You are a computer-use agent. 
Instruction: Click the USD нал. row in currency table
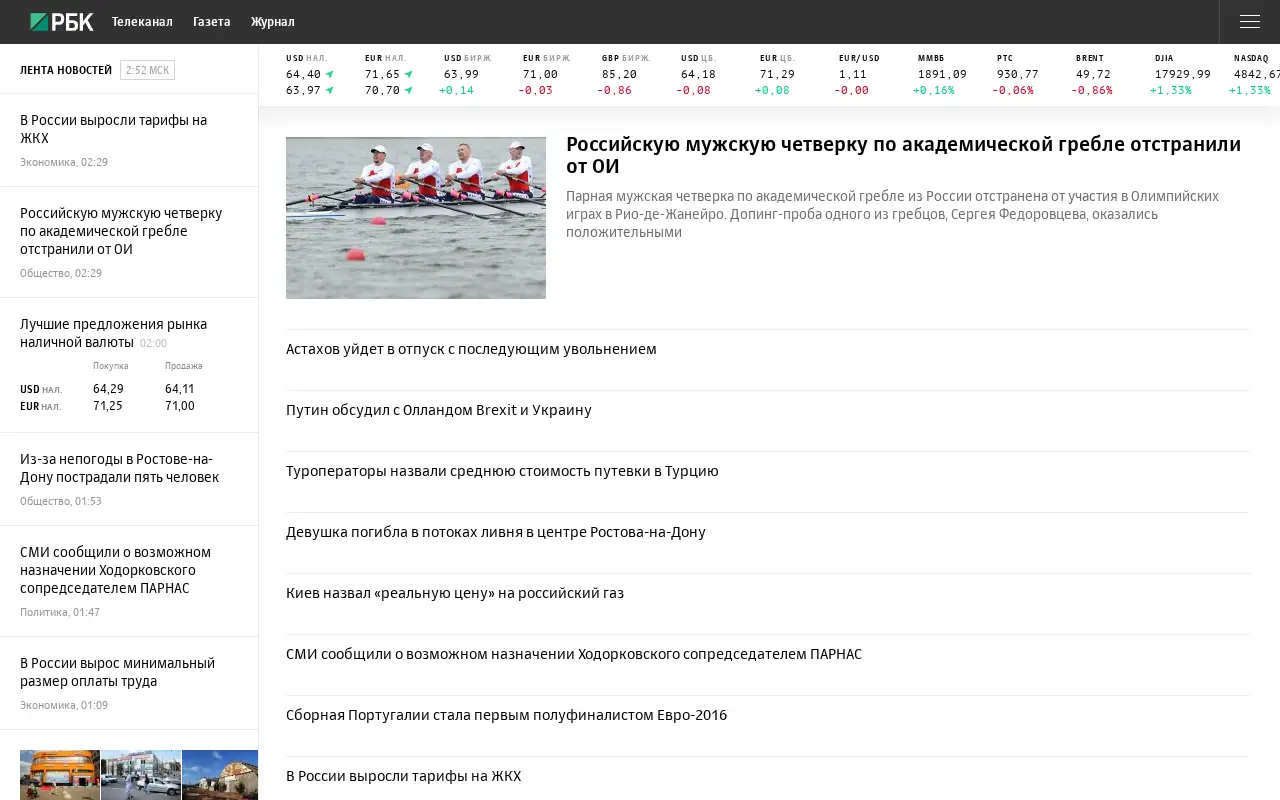tap(108, 389)
